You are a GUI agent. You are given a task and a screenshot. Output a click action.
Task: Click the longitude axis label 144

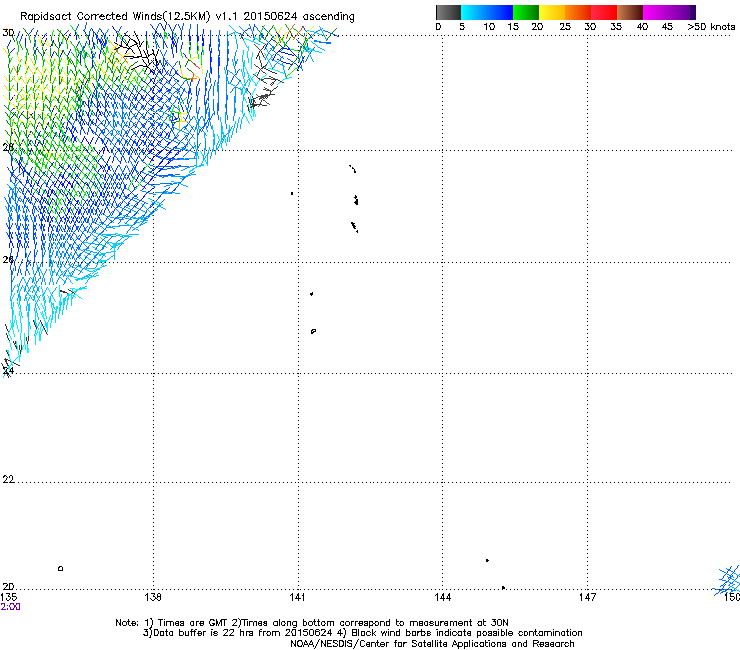[x=442, y=597]
